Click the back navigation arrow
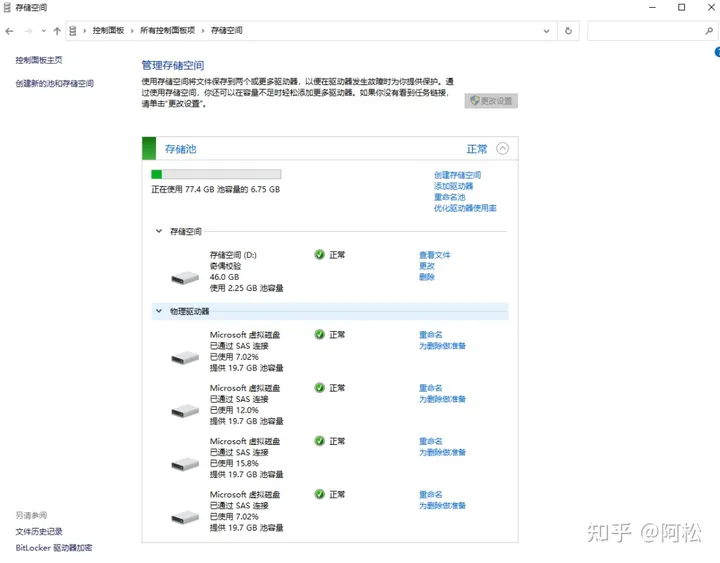Viewport: 720px width, 563px height. 11,31
